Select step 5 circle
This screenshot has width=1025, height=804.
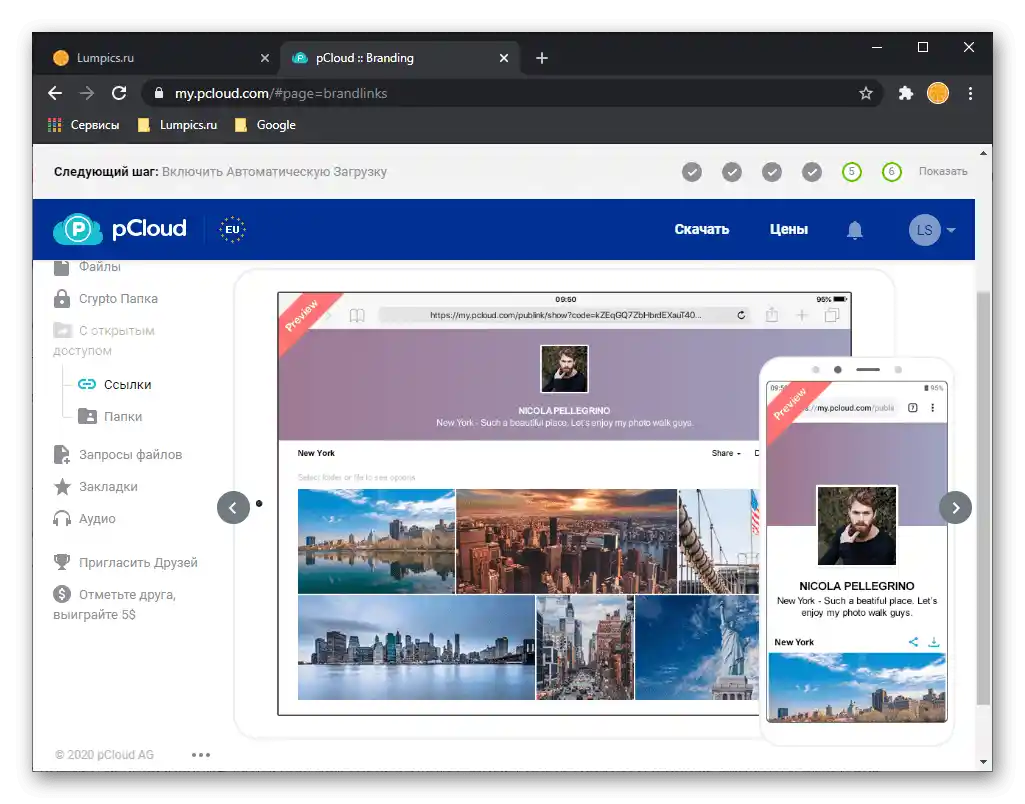click(x=852, y=172)
